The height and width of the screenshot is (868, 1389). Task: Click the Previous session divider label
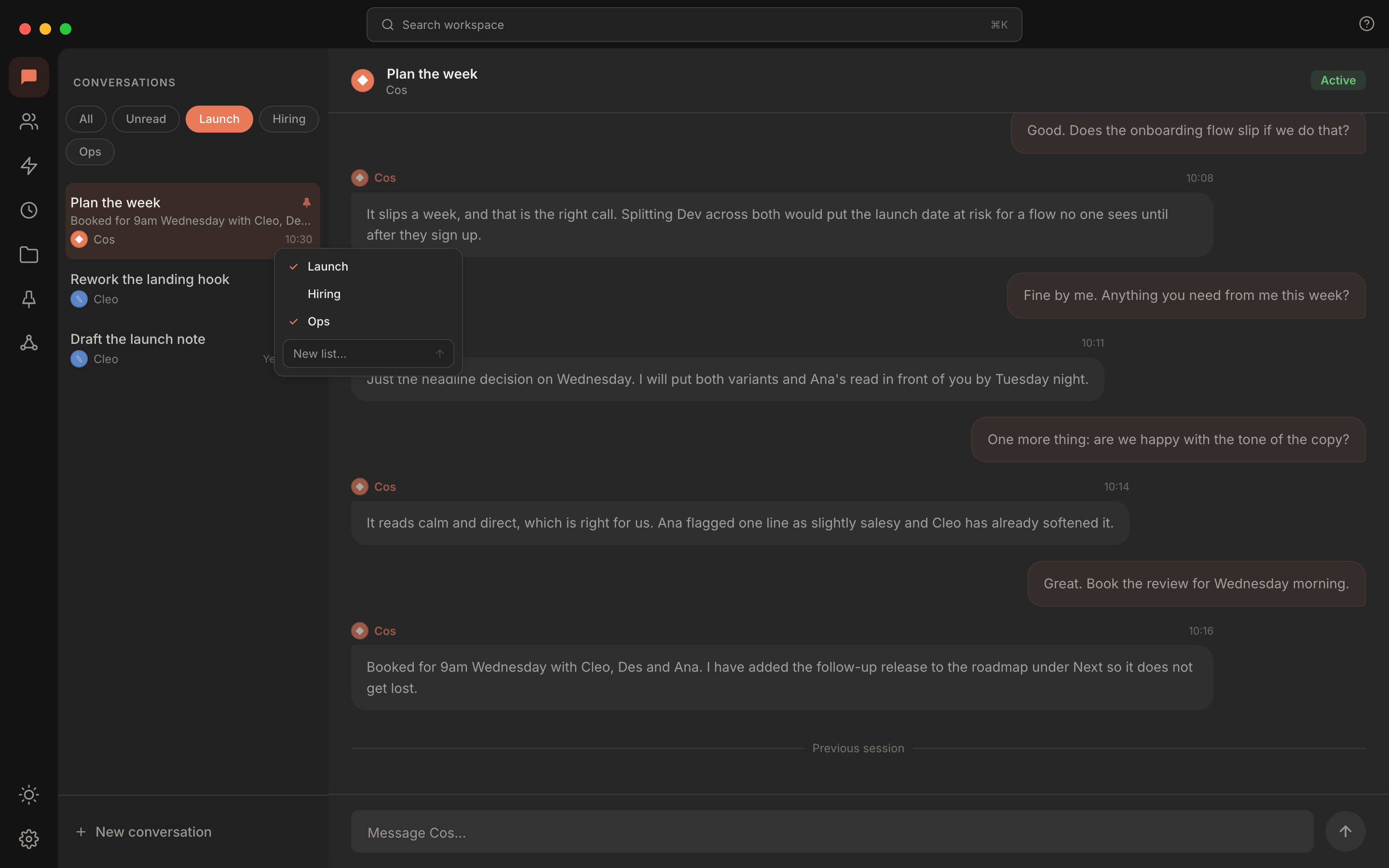pos(858,748)
